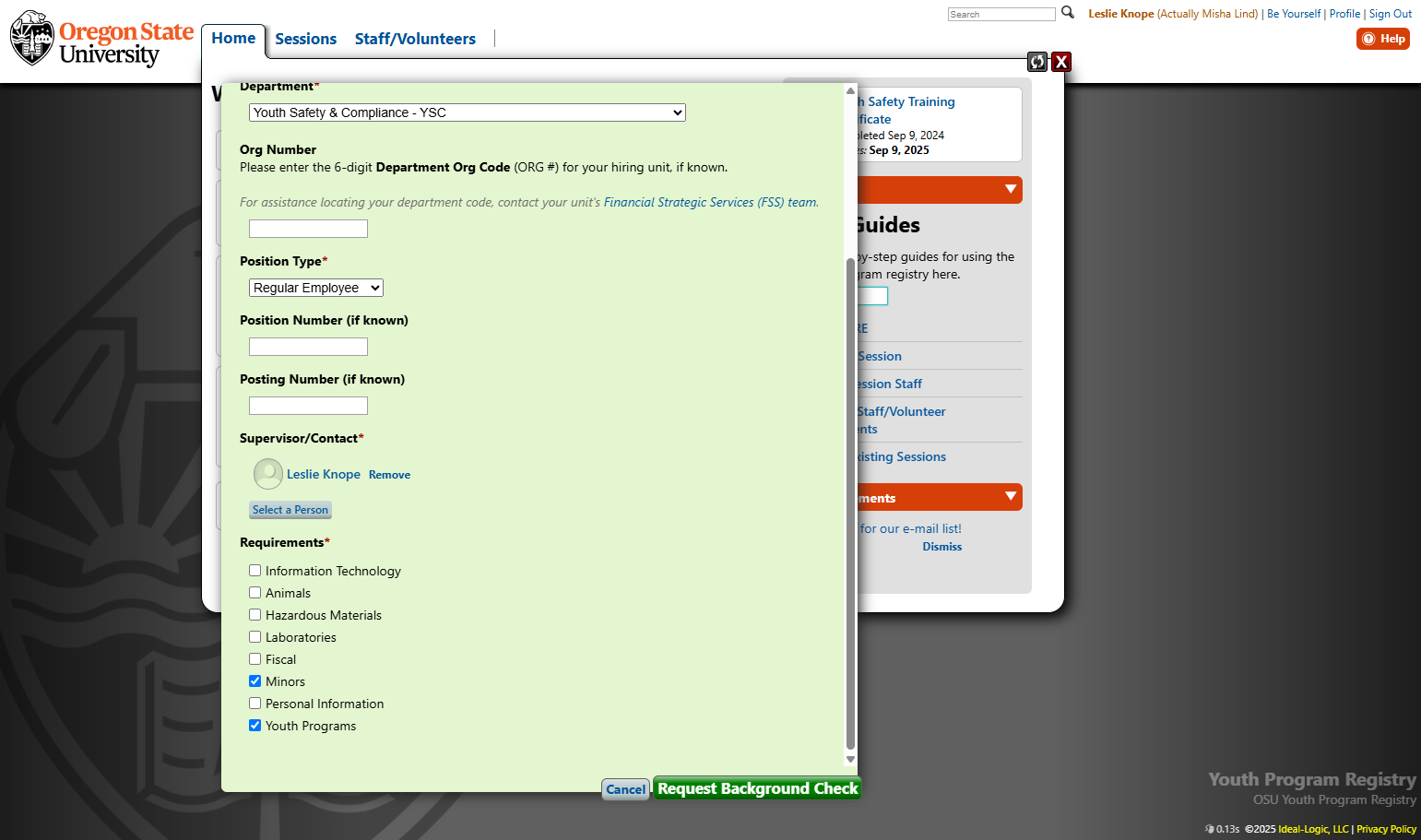Click the Cancel button

click(626, 789)
